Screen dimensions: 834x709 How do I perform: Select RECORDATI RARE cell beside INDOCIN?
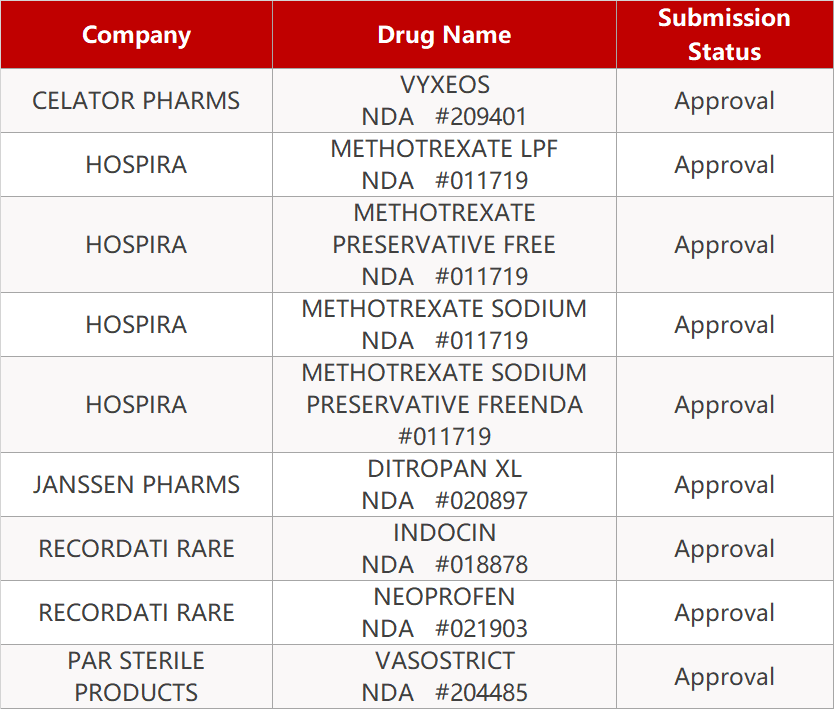(136, 549)
